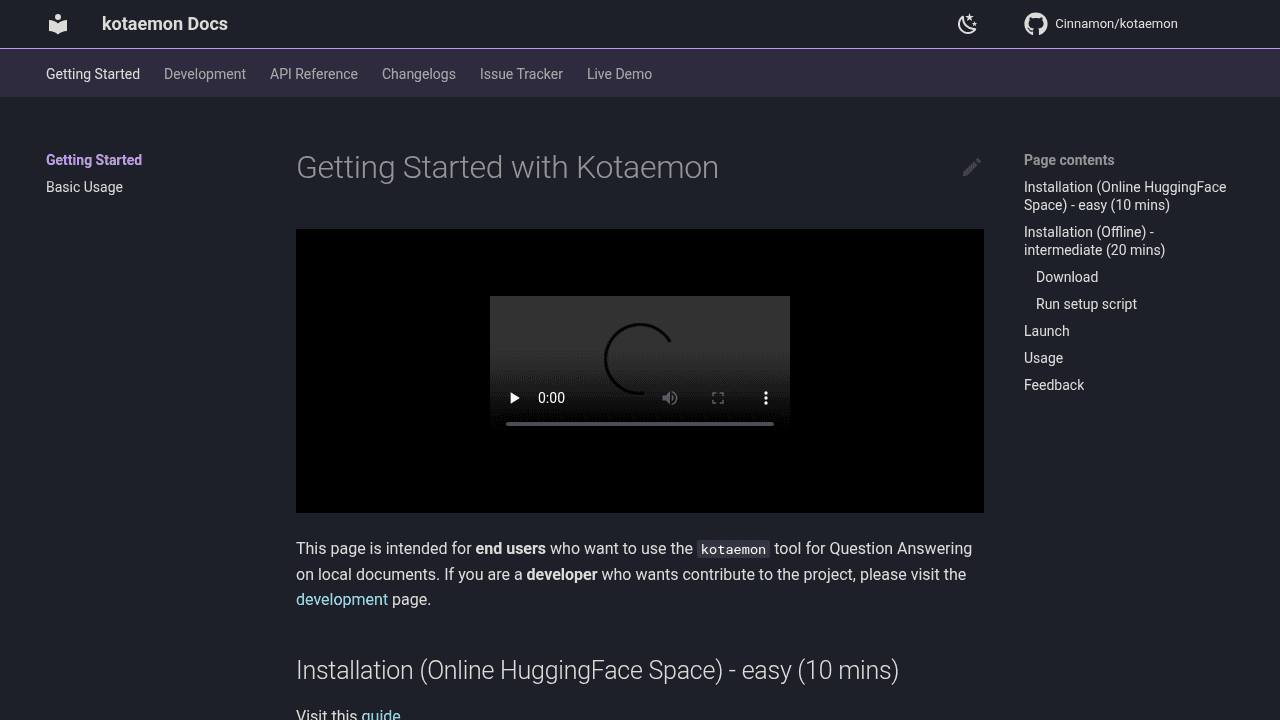
Task: Open the Issue Tracker
Action: point(521,73)
